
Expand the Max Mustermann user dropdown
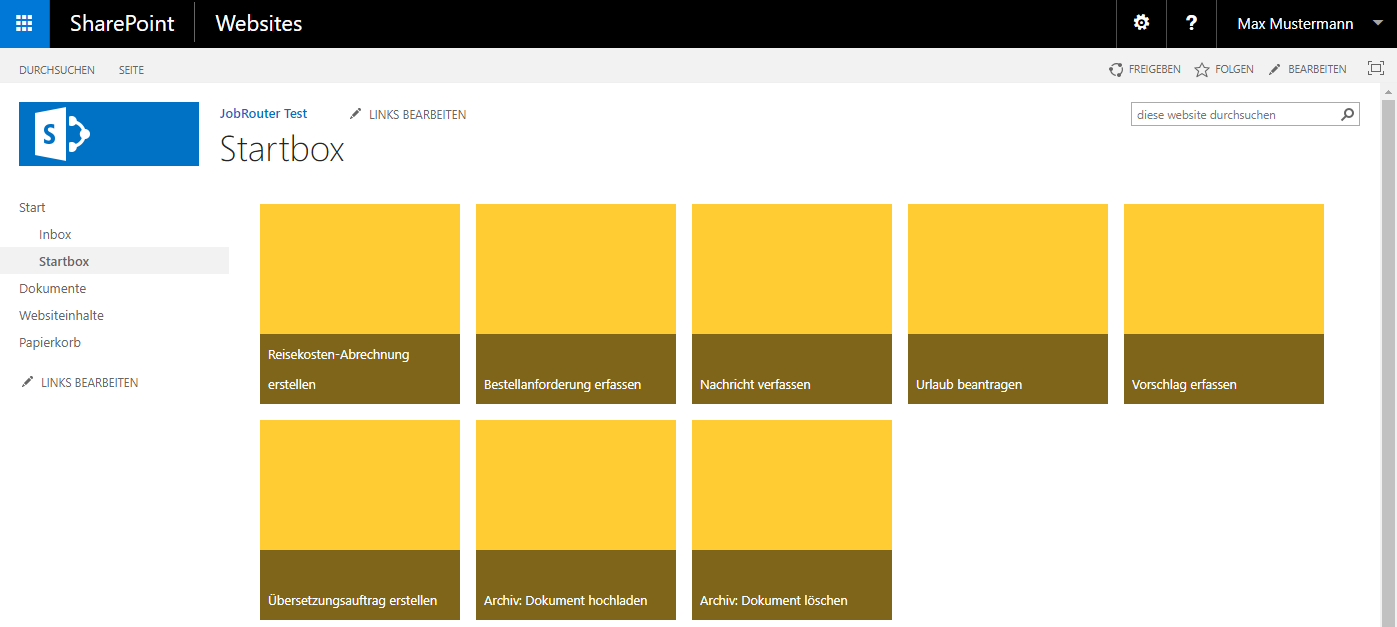point(1378,23)
